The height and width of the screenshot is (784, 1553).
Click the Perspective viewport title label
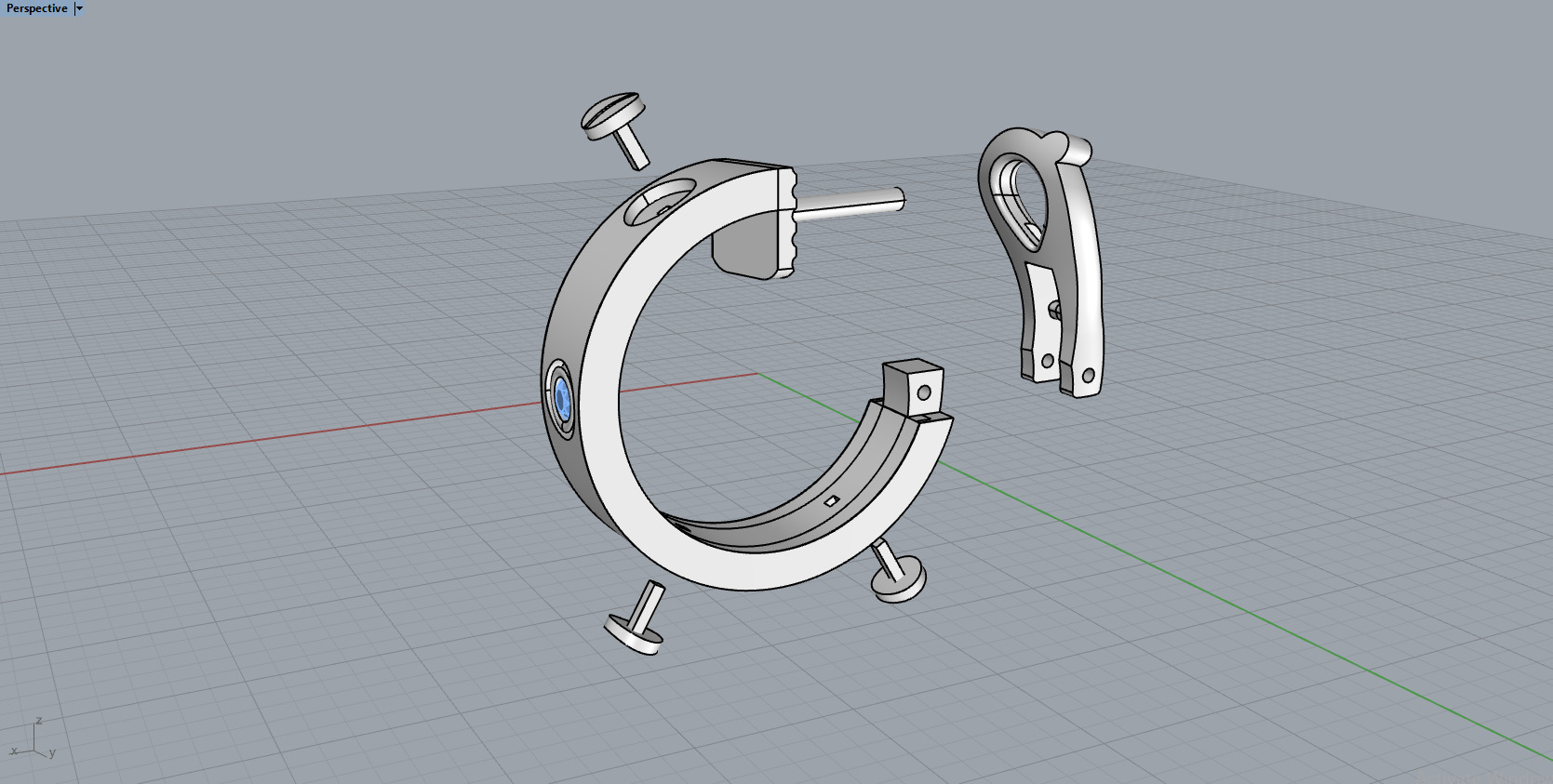click(37, 8)
